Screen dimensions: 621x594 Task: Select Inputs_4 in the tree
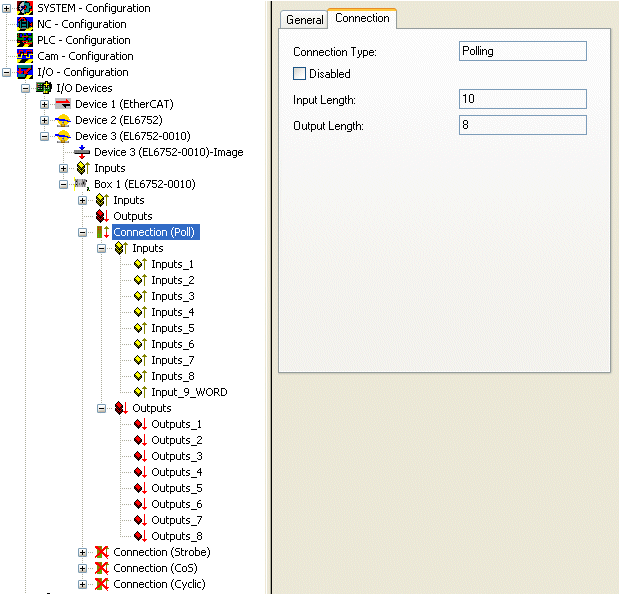pos(173,312)
